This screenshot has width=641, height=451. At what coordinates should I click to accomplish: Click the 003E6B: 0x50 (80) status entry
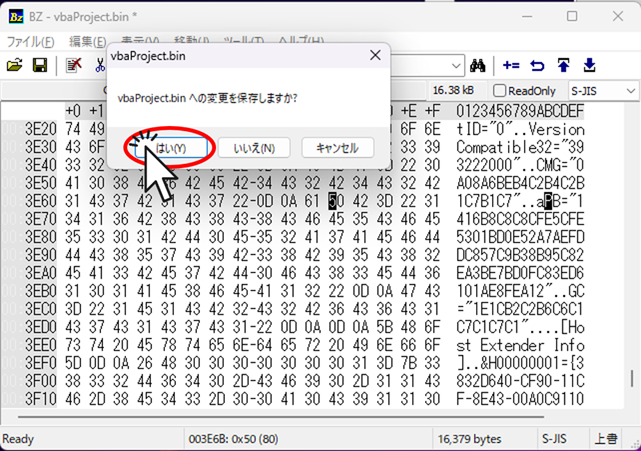tap(233, 439)
